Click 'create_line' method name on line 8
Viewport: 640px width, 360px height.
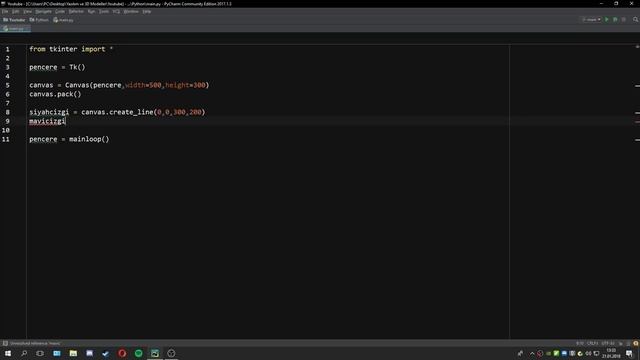click(x=131, y=112)
